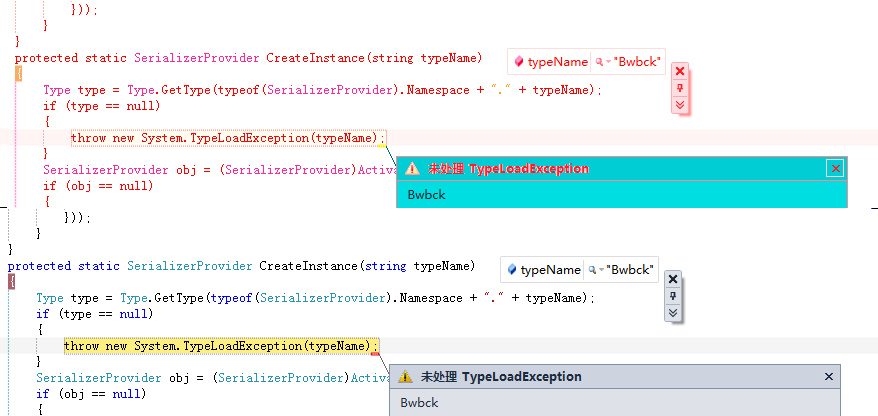
Task: Click red "string typeName" parameter
Action: coord(424,58)
